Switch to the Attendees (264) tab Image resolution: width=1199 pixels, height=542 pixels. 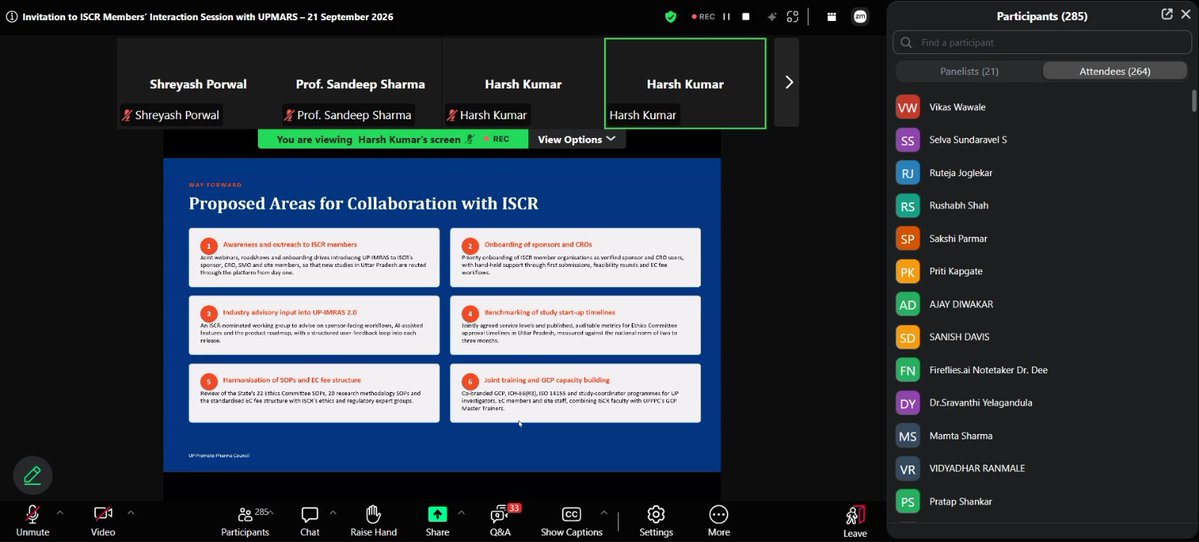point(1115,71)
